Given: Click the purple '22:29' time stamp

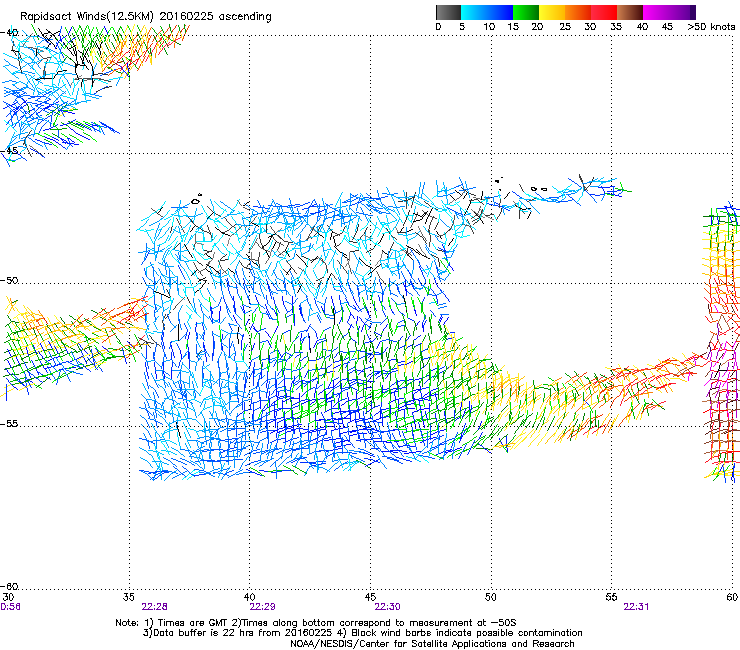Looking at the screenshot, I should coord(262,607).
